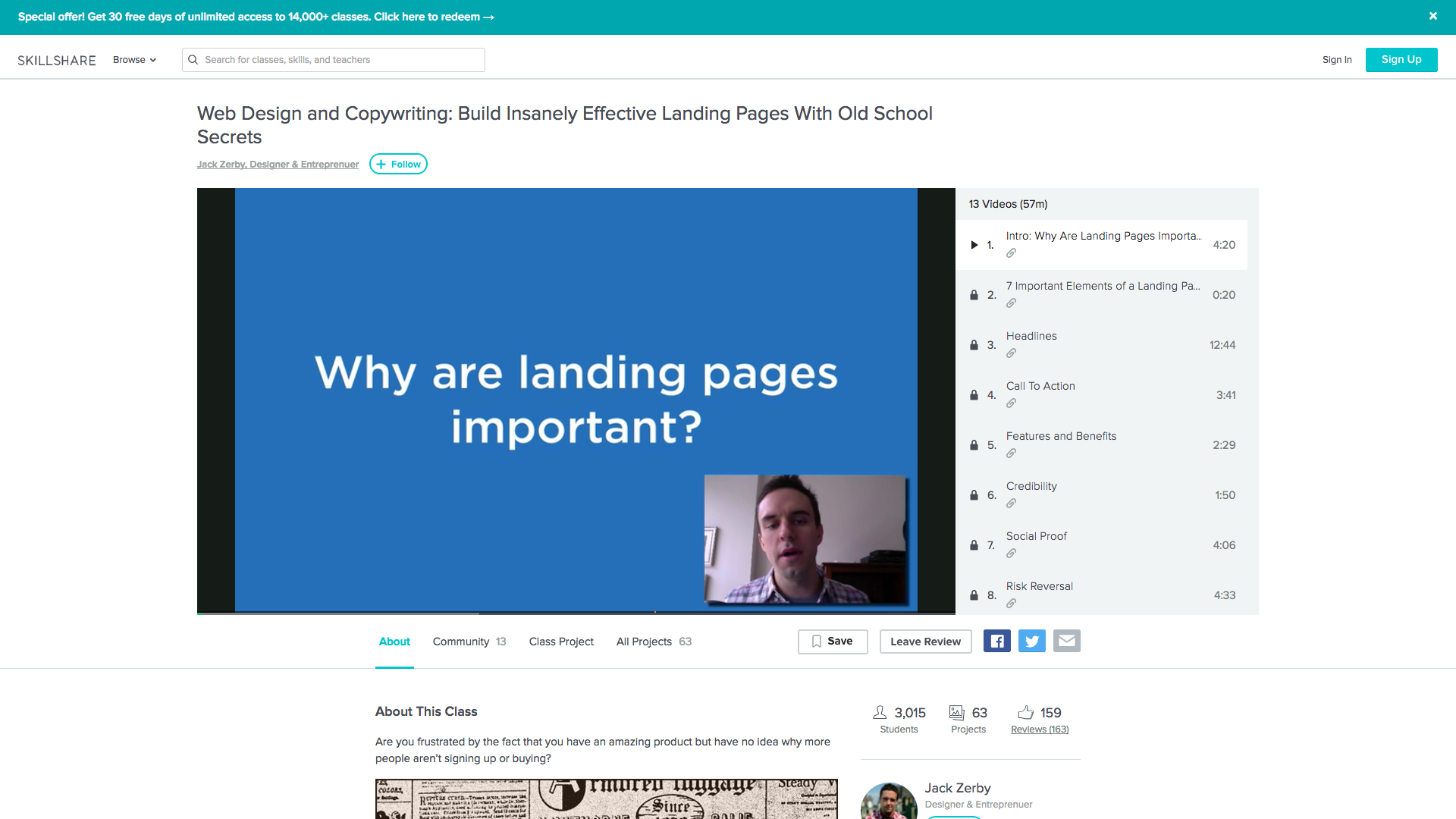Click the Leave Review button
Screen dimensions: 1456x819
pos(925,642)
